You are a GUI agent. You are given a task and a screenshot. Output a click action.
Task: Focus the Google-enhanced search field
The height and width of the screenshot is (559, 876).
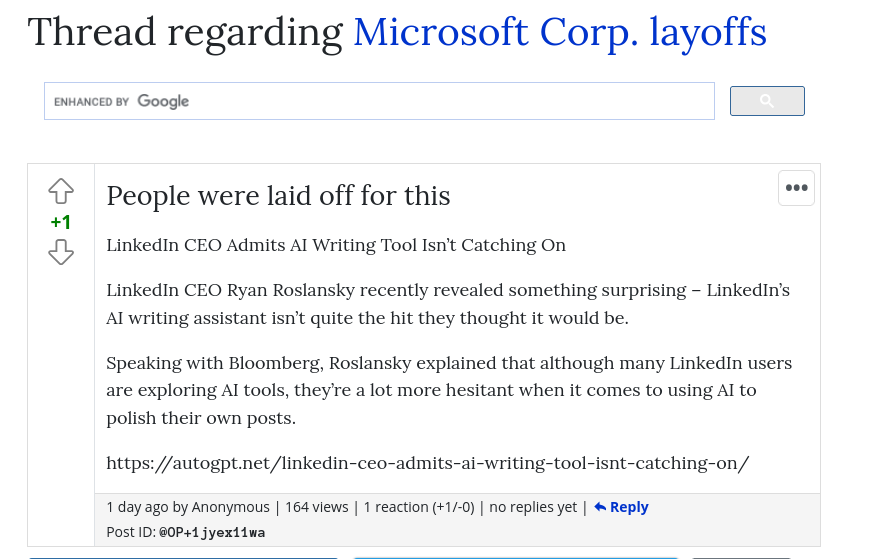coord(379,101)
